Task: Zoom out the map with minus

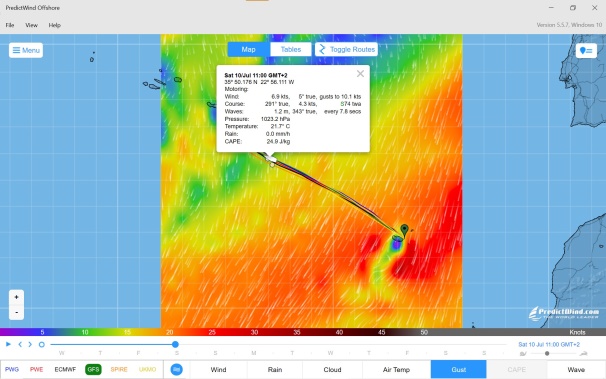Action: click(x=16, y=312)
